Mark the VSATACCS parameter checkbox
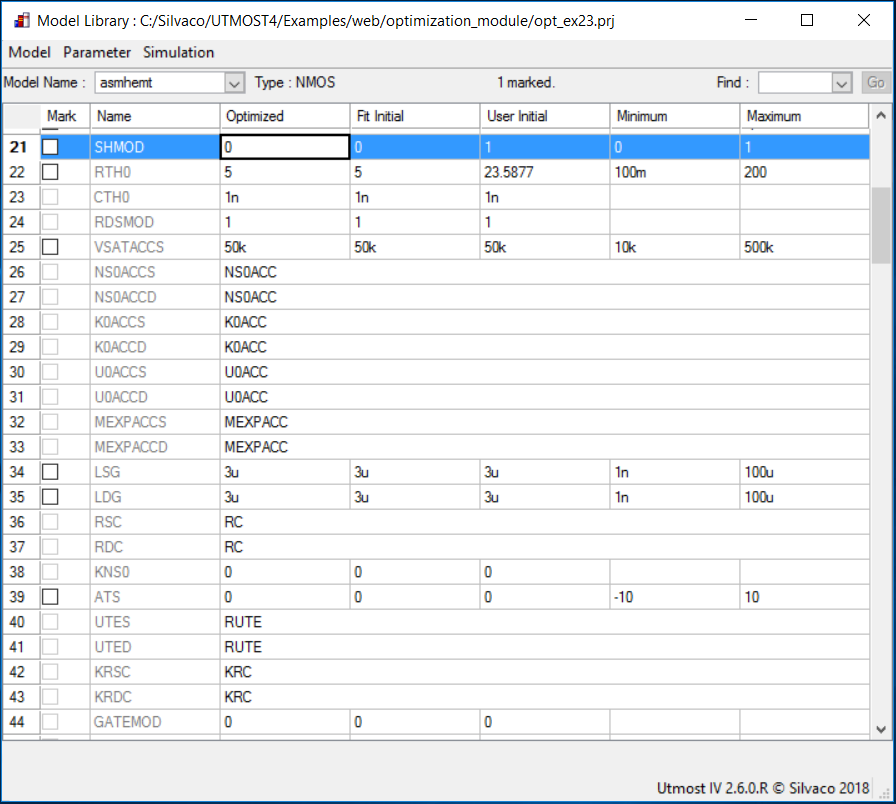This screenshot has height=804, width=896. pyautogui.click(x=50, y=247)
